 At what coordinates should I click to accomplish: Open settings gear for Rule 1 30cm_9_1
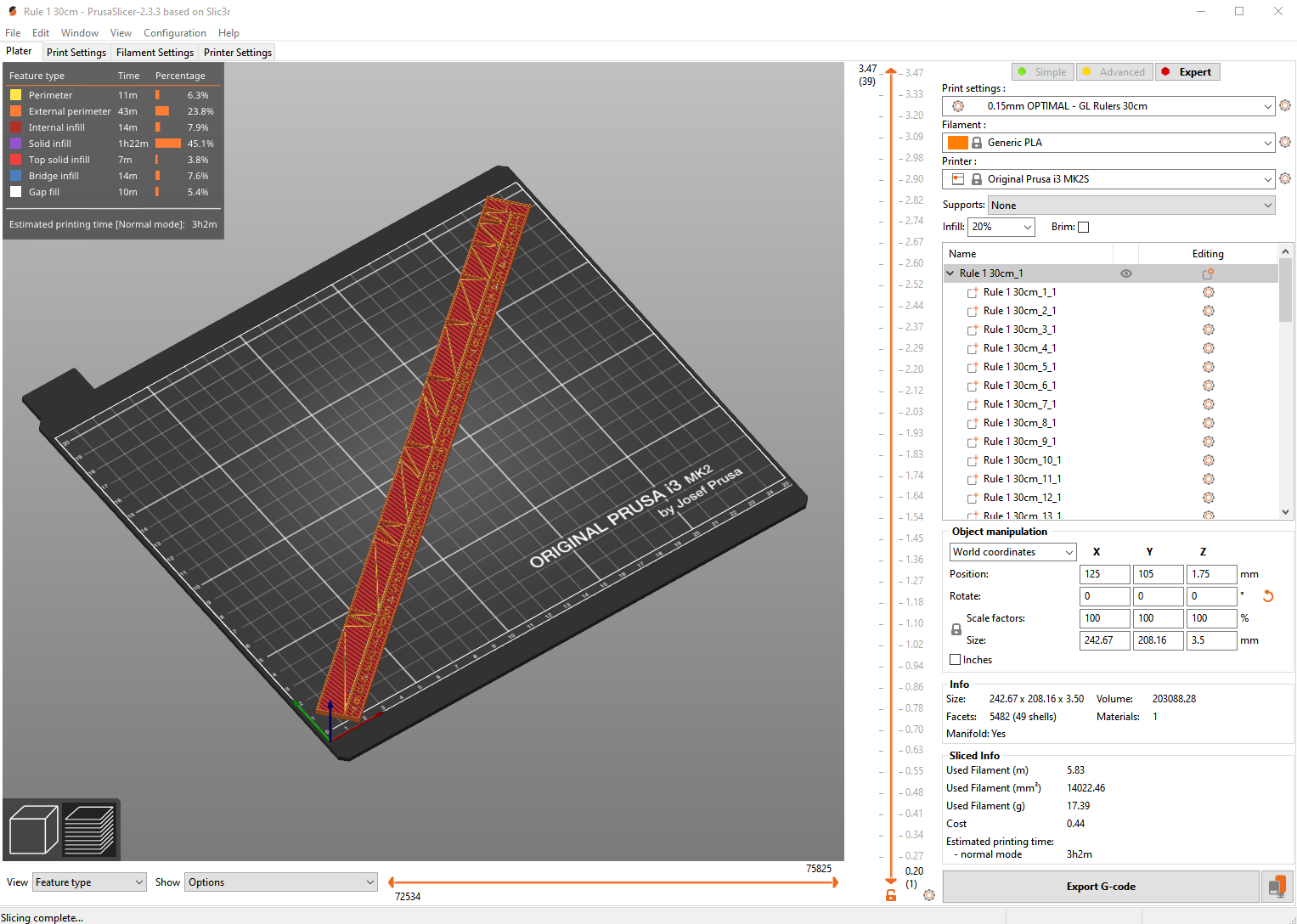pyautogui.click(x=1208, y=442)
